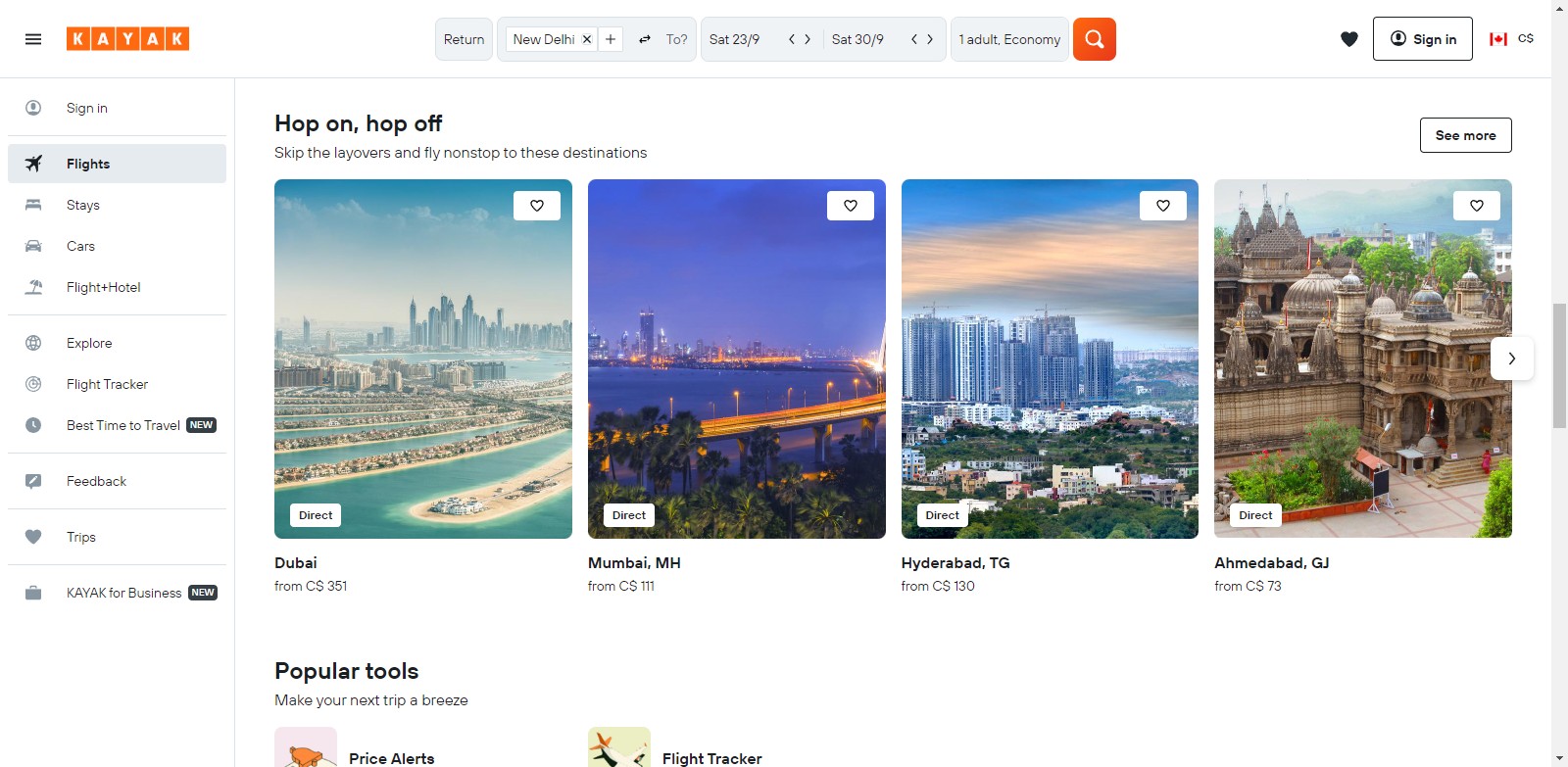Screen dimensions: 1568x767
Task: Save Dubai to favorites heart
Action: (537, 206)
